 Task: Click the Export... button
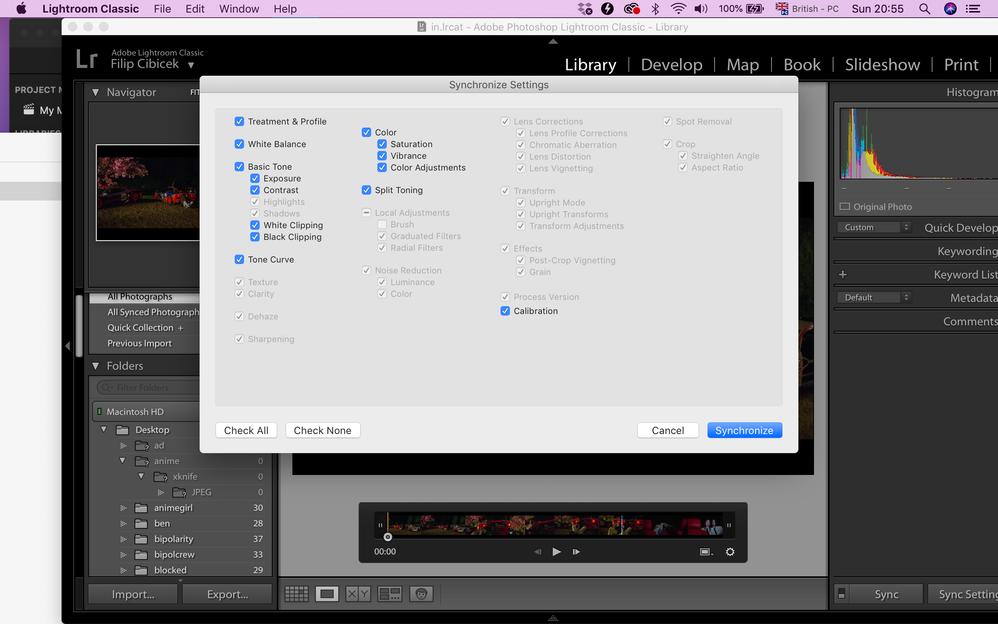tap(227, 594)
